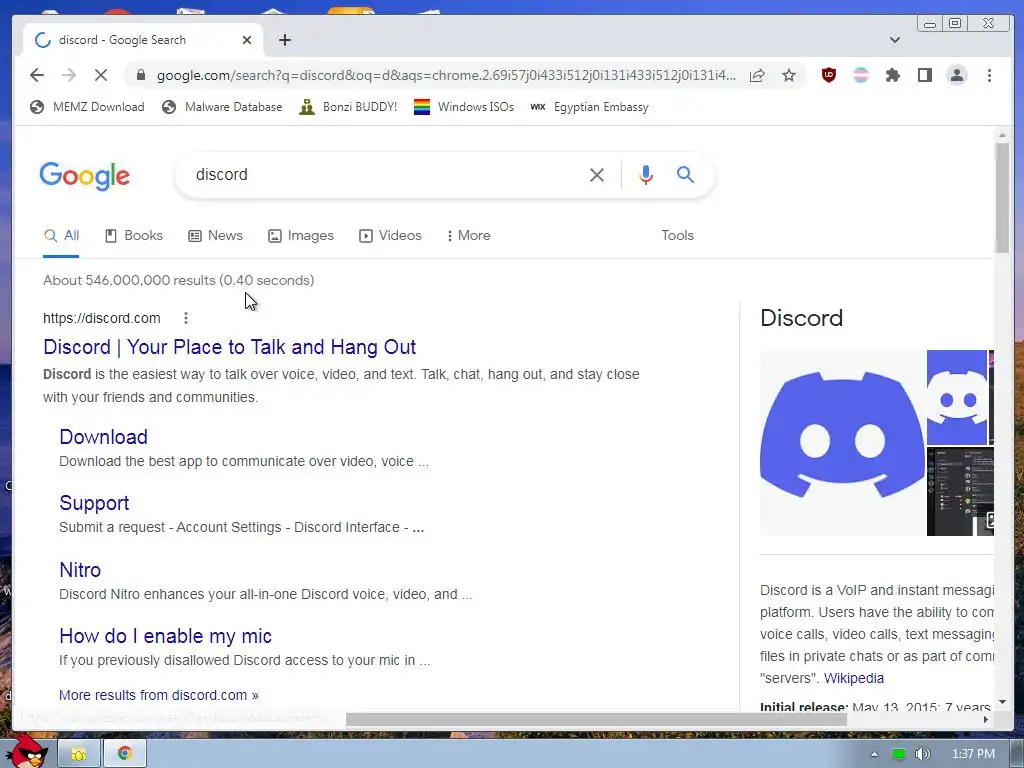
Task: Share this page via the share icon
Action: 757,75
